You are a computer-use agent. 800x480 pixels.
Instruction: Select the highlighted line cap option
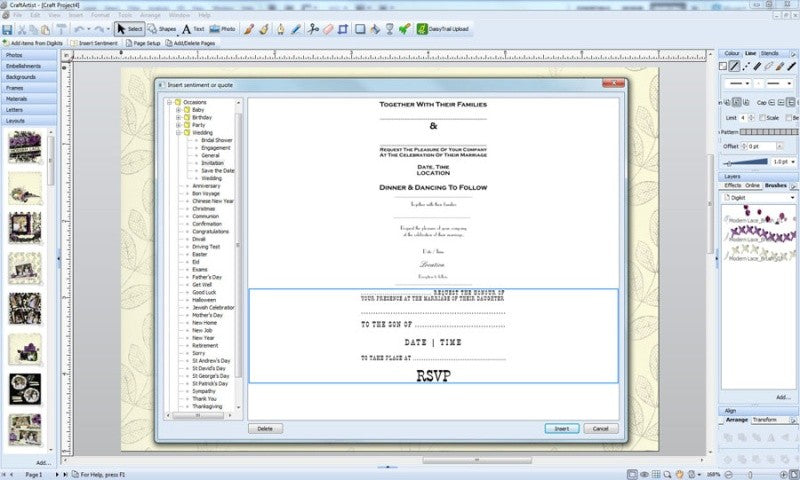pyautogui.click(x=790, y=103)
